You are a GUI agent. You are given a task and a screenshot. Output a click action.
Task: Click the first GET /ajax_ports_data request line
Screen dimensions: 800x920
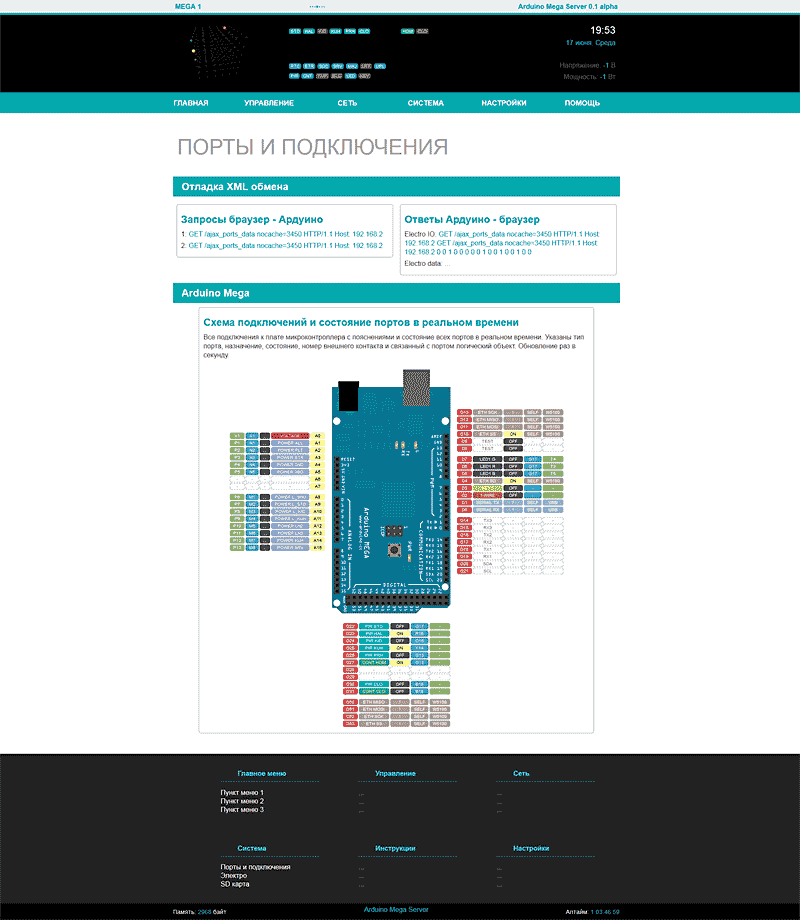[285, 234]
